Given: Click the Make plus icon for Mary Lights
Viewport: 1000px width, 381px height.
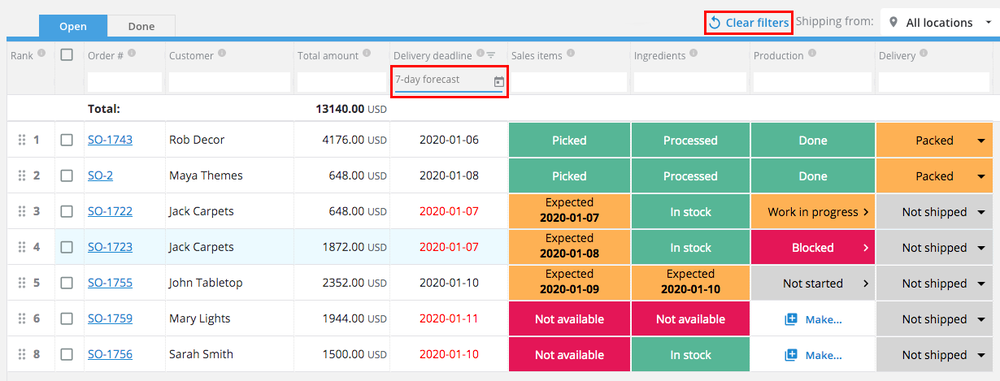Looking at the screenshot, I should [791, 319].
